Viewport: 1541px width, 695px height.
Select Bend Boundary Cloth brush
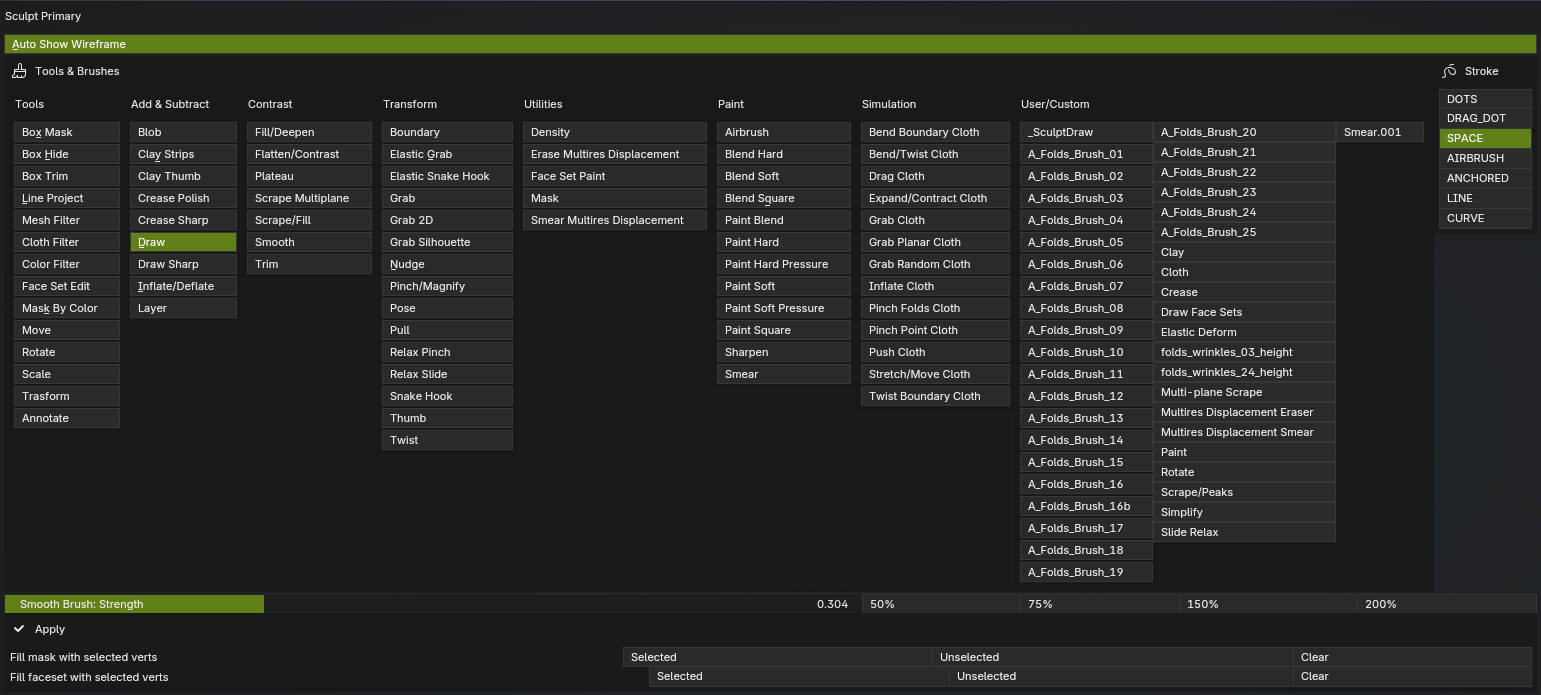936,132
